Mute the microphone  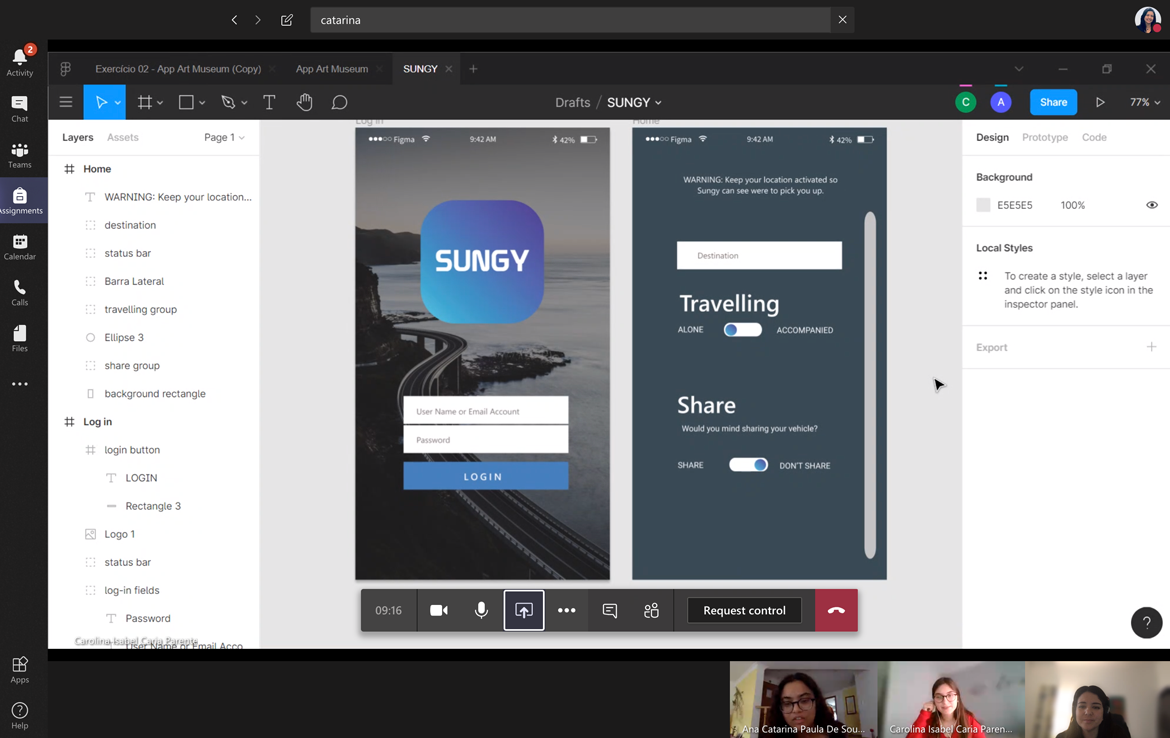(481, 610)
